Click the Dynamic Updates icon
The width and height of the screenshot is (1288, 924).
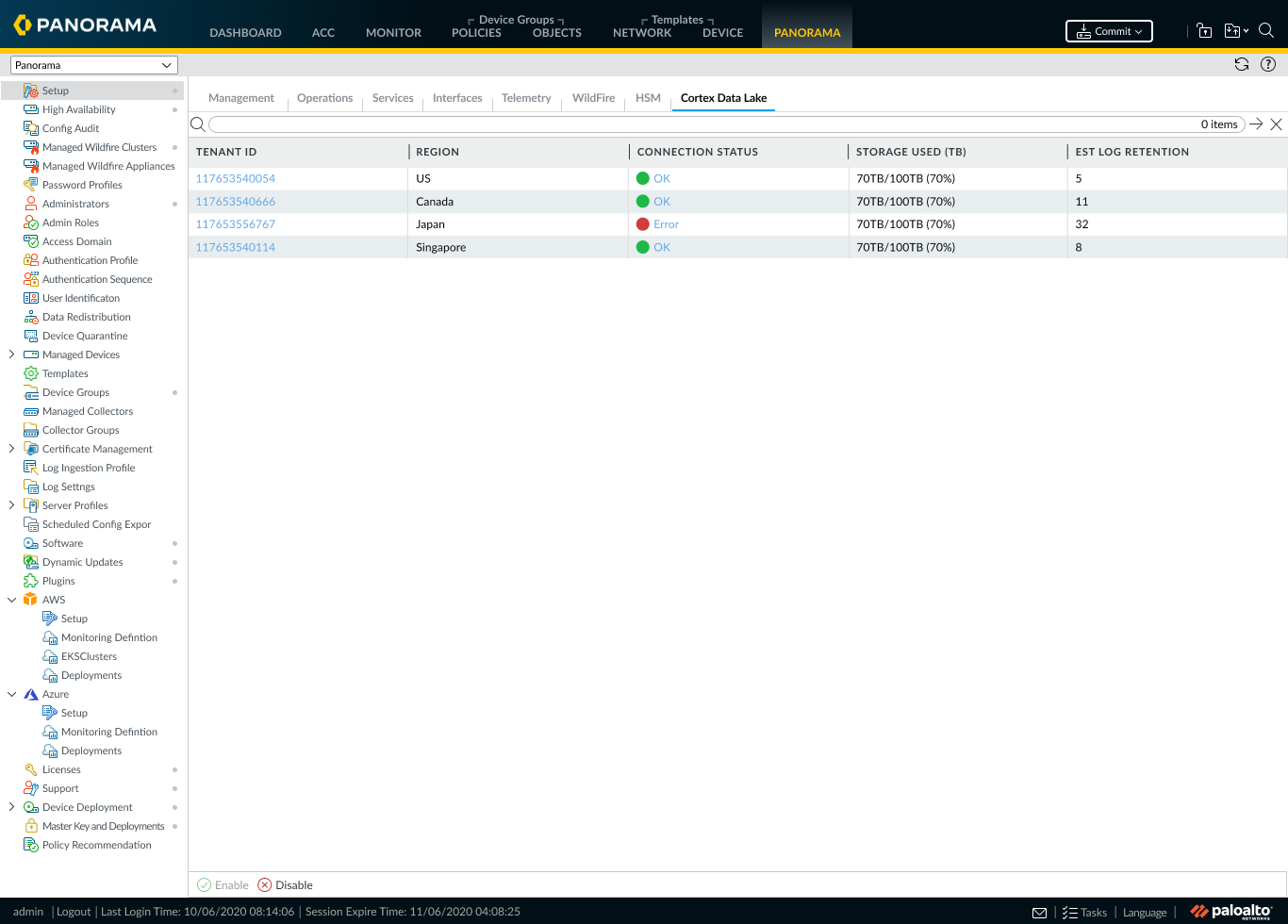pos(31,562)
